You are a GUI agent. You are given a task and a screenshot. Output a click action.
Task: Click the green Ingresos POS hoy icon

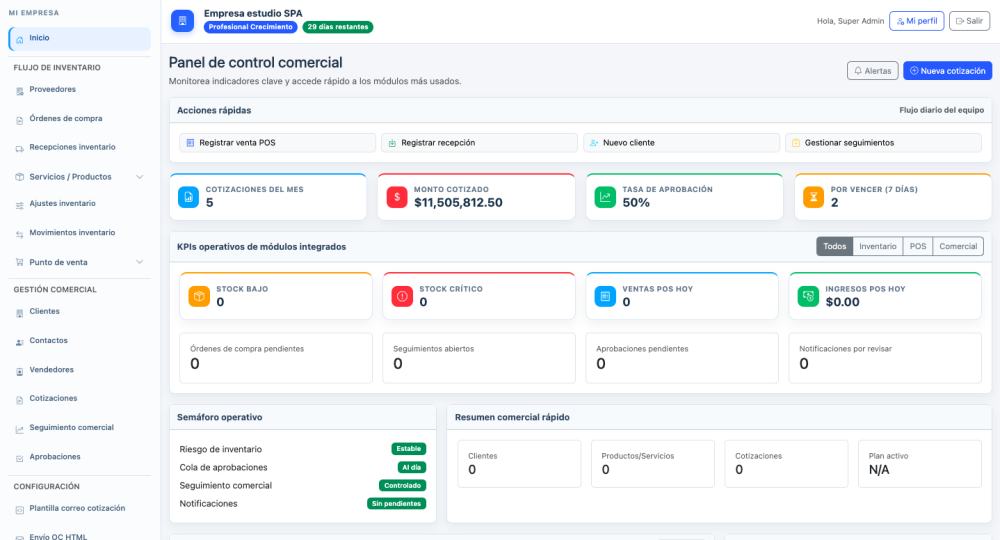click(x=808, y=296)
